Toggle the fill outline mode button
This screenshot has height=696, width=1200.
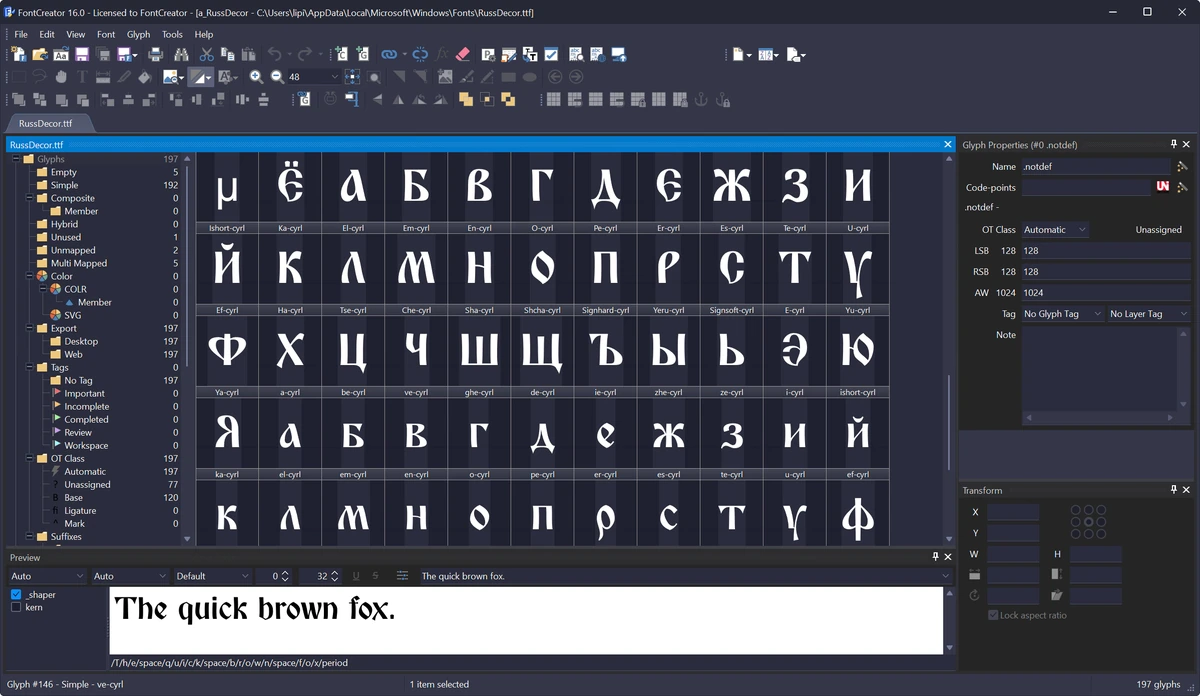point(201,77)
